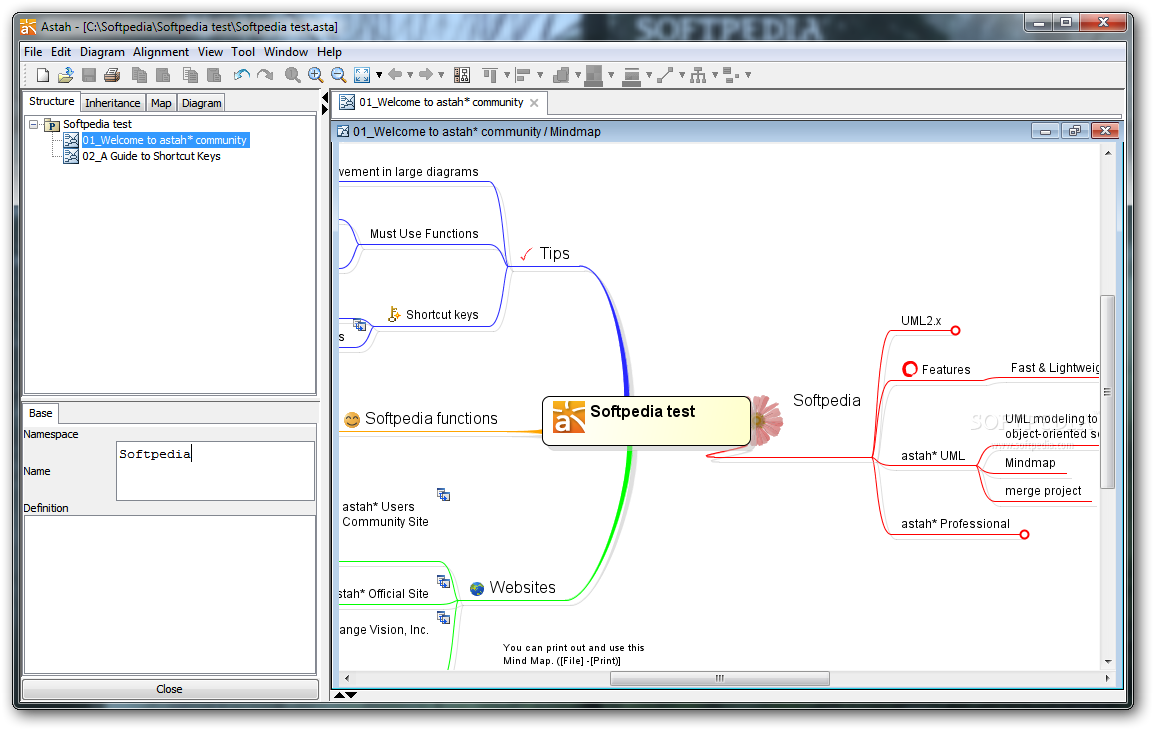Image resolution: width=1154 pixels, height=730 pixels.
Task: Open the View menu
Action: coord(210,52)
